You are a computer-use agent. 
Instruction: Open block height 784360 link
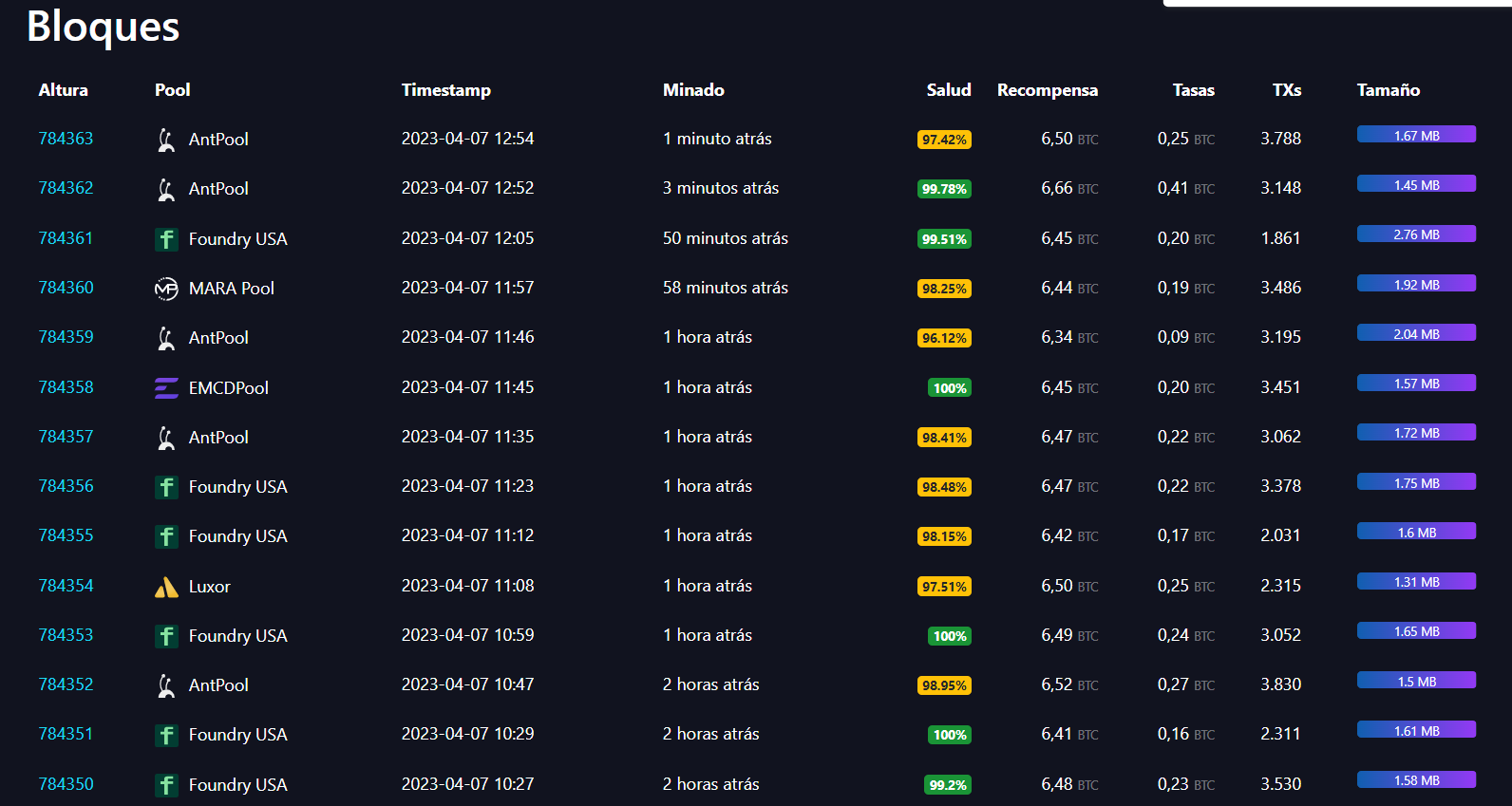pyautogui.click(x=66, y=288)
